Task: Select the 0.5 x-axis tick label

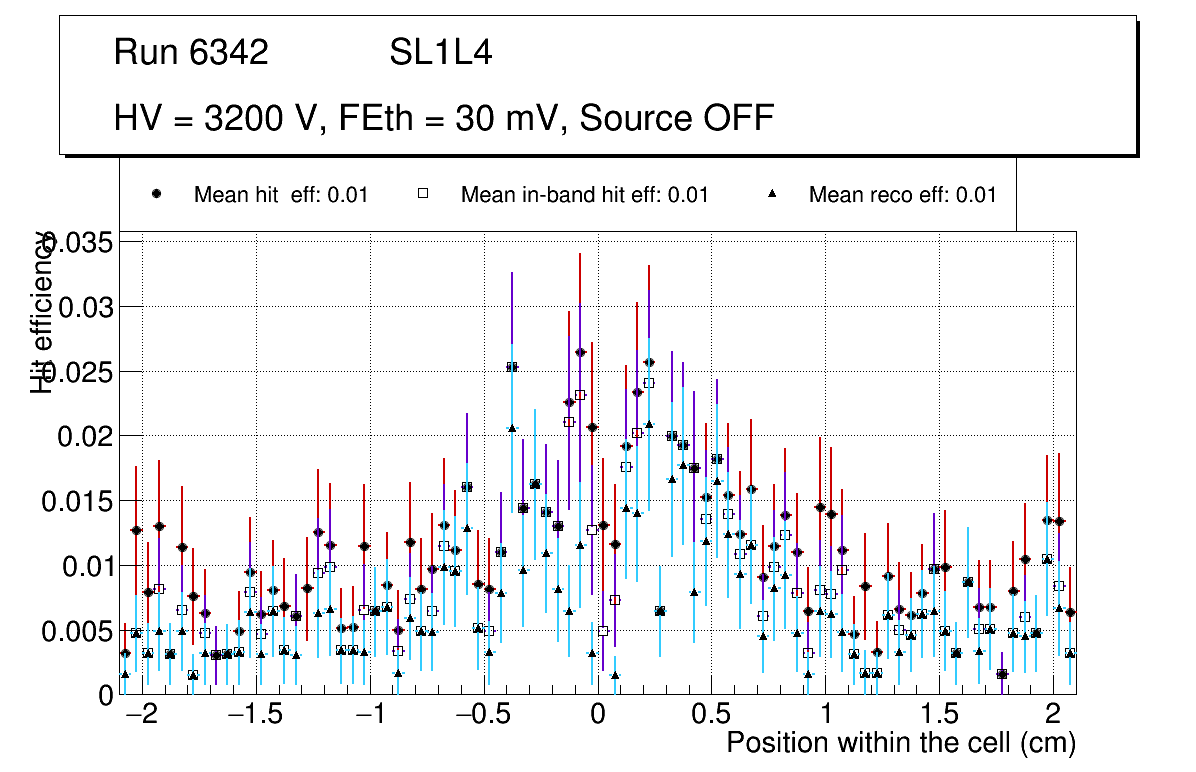Action: point(711,715)
